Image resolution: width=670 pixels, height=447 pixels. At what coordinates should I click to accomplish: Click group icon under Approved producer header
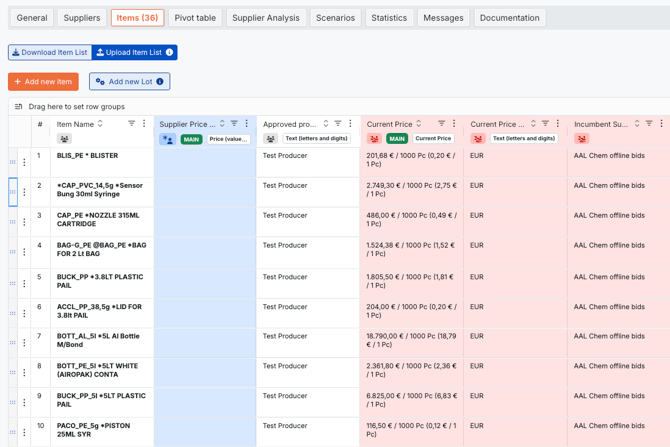tap(270, 138)
